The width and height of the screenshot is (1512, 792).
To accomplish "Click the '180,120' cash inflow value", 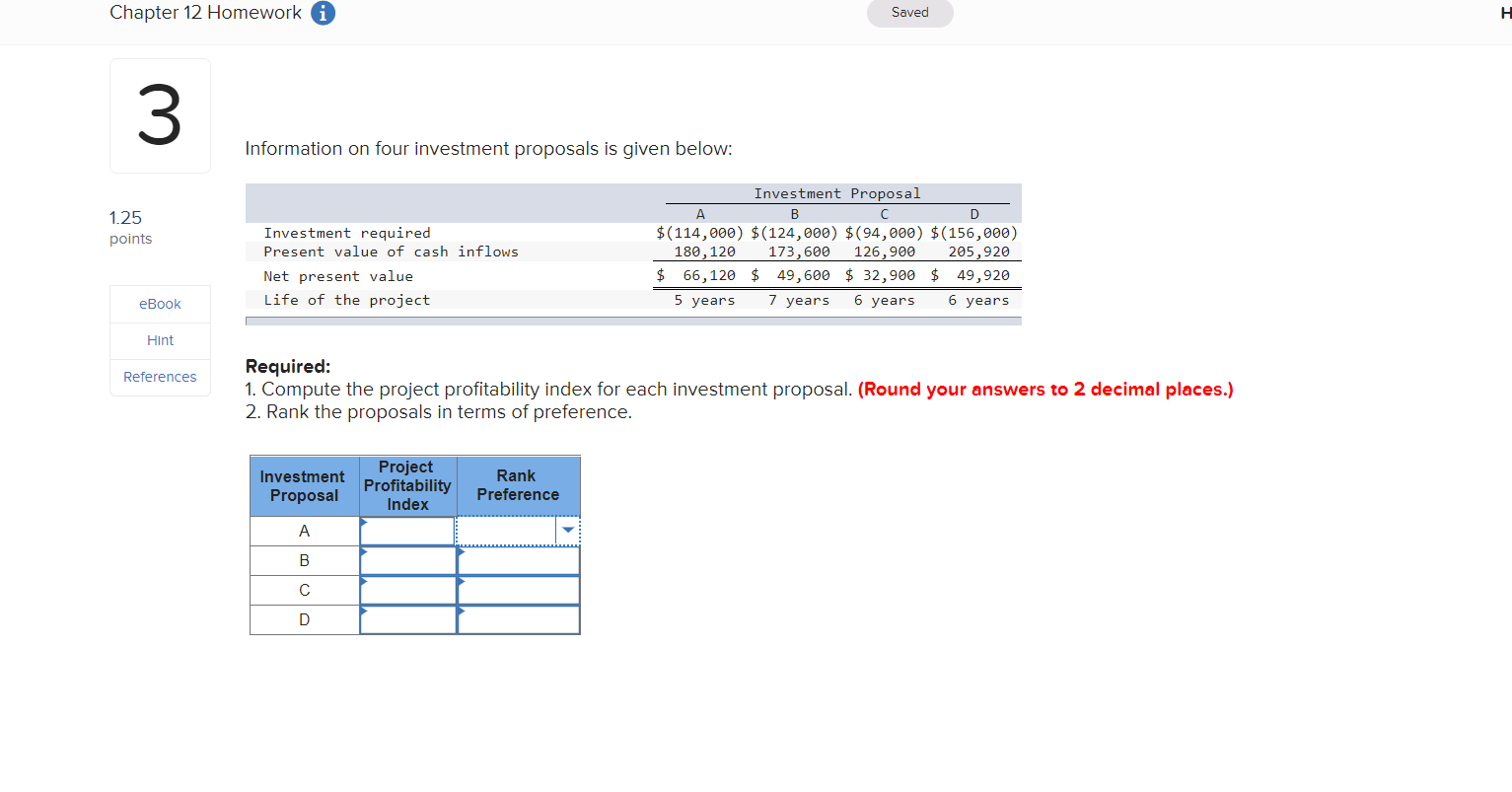I will tap(704, 252).
